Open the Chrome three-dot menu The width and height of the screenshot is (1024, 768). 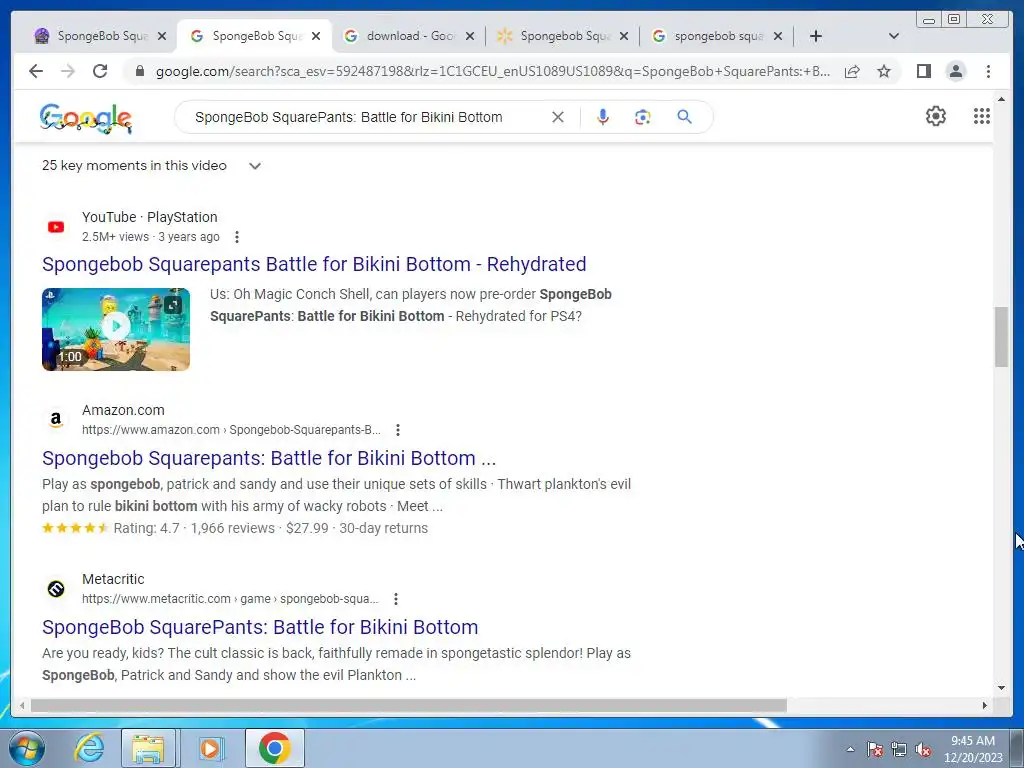pos(988,71)
